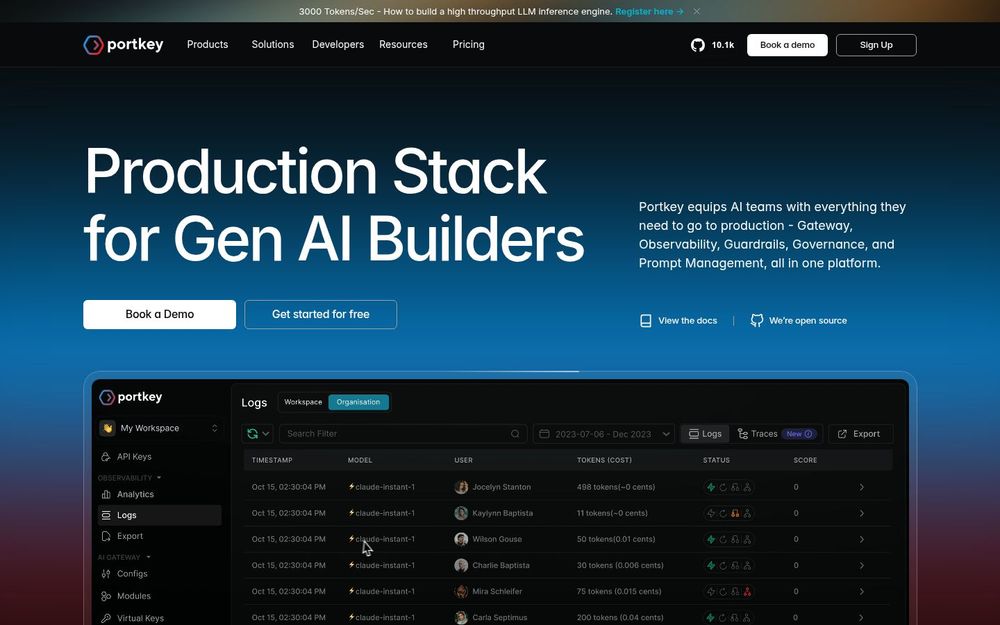Open the Products dropdown menu
The image size is (1000, 625).
tap(207, 45)
